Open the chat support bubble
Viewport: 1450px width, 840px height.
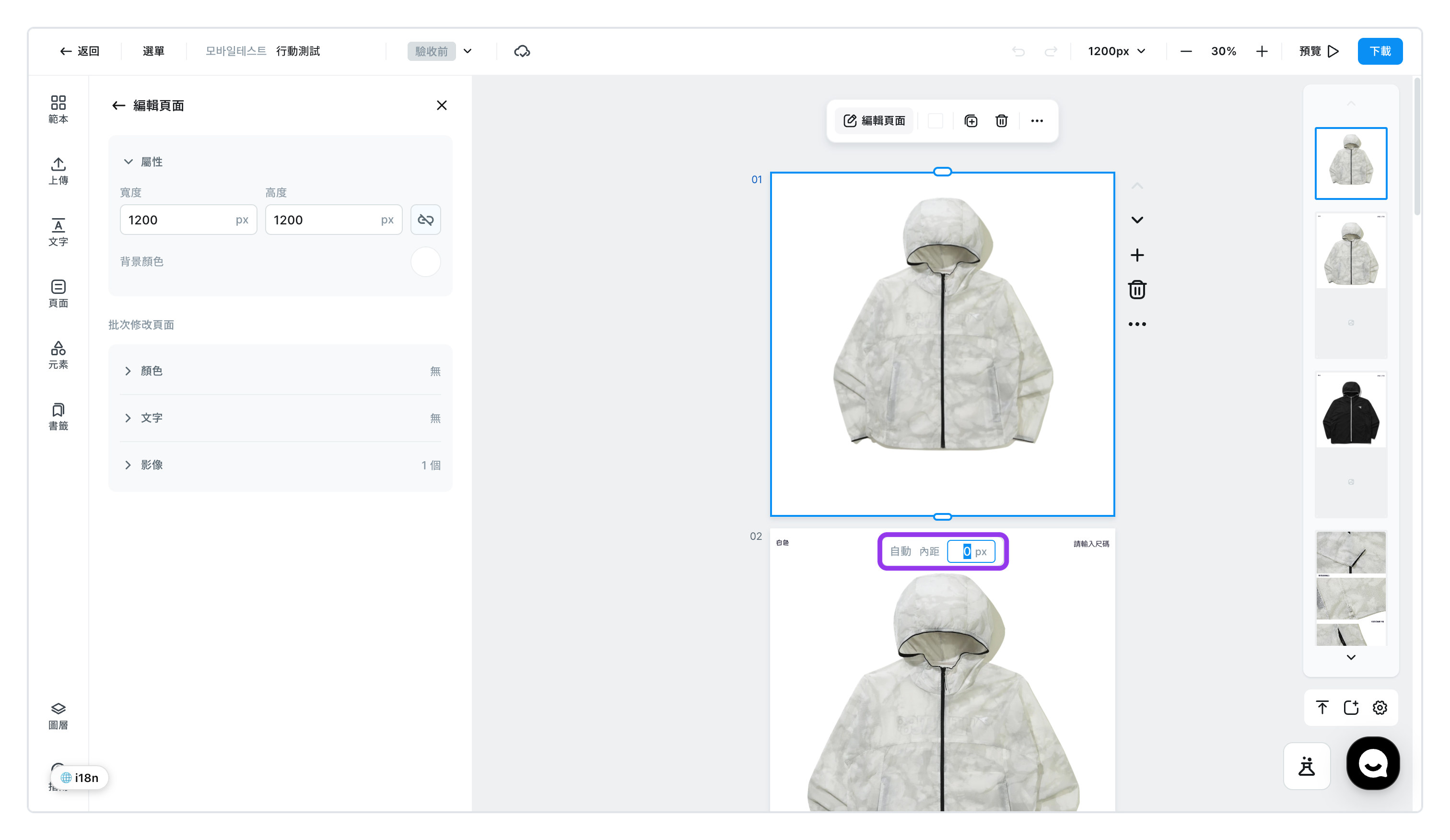pos(1373,763)
